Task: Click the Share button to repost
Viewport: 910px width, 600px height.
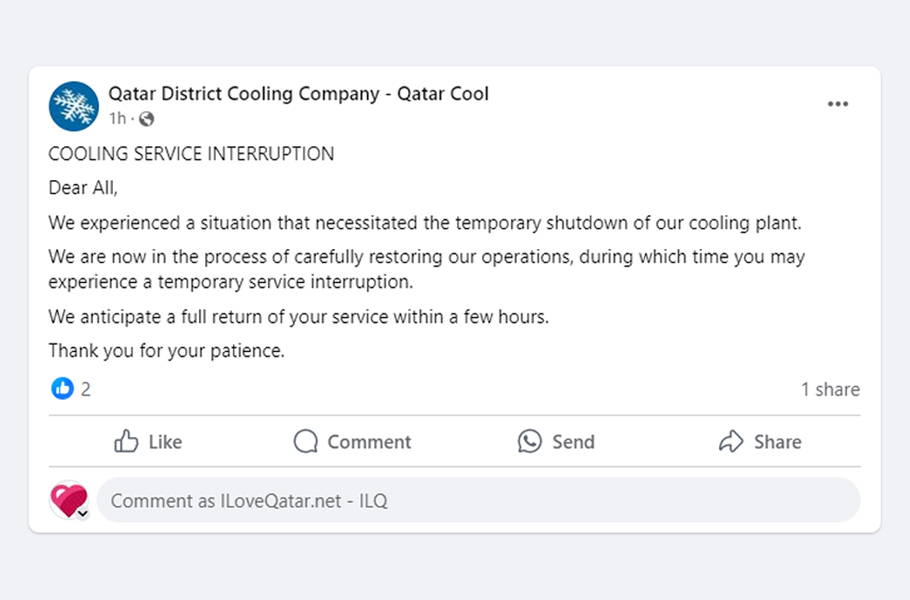Action: click(760, 441)
